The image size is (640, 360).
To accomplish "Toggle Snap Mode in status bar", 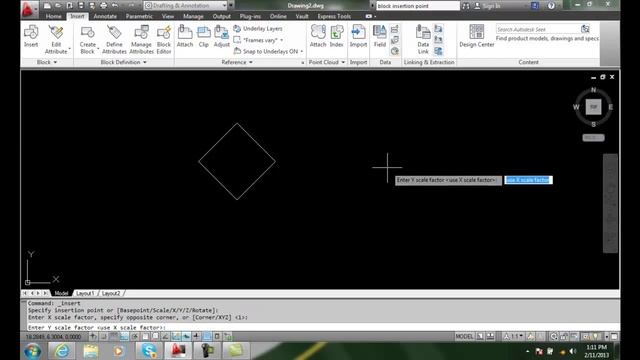I will coord(104,336).
